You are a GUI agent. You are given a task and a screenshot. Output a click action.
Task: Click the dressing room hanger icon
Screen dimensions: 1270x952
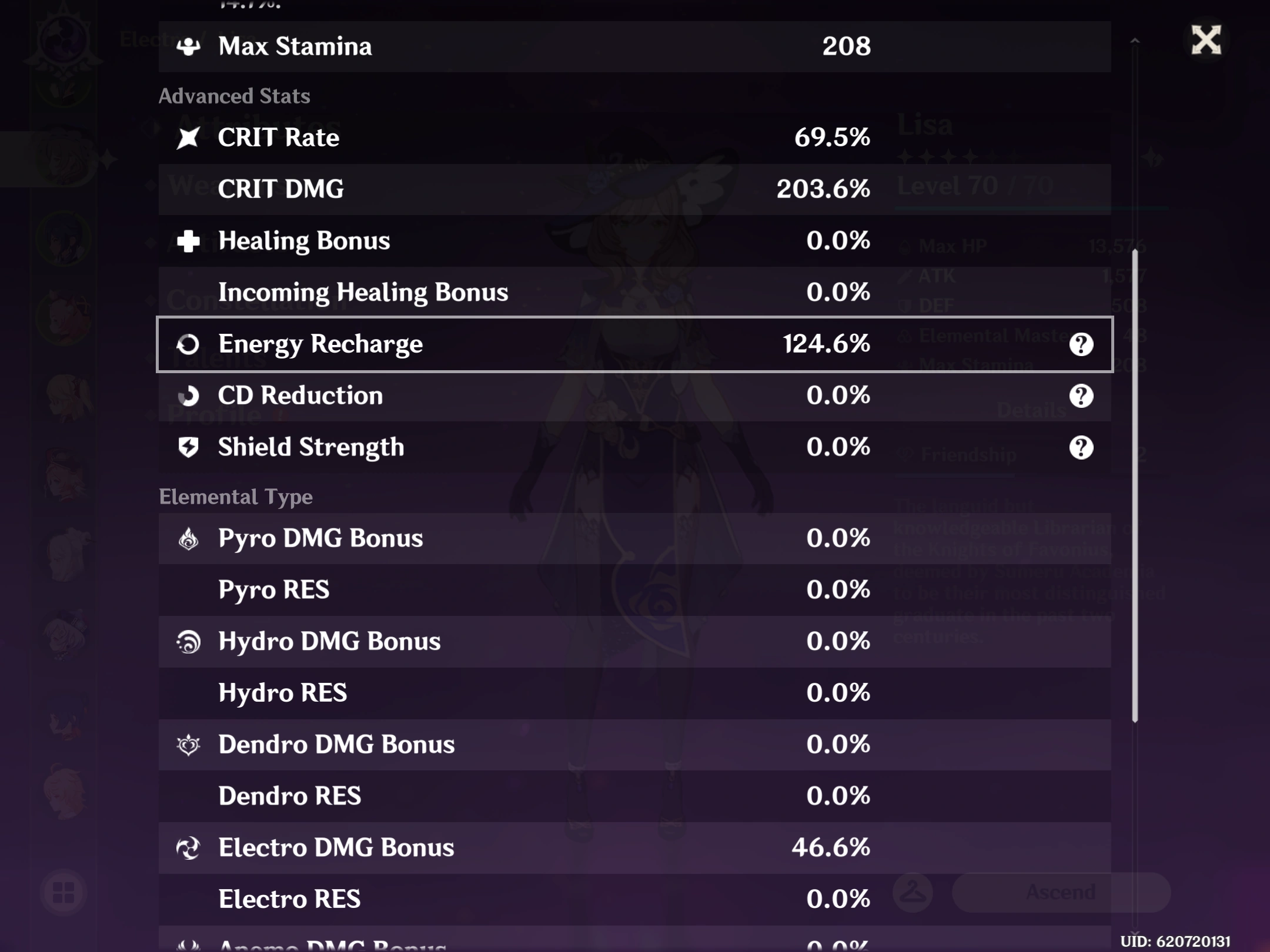(913, 892)
